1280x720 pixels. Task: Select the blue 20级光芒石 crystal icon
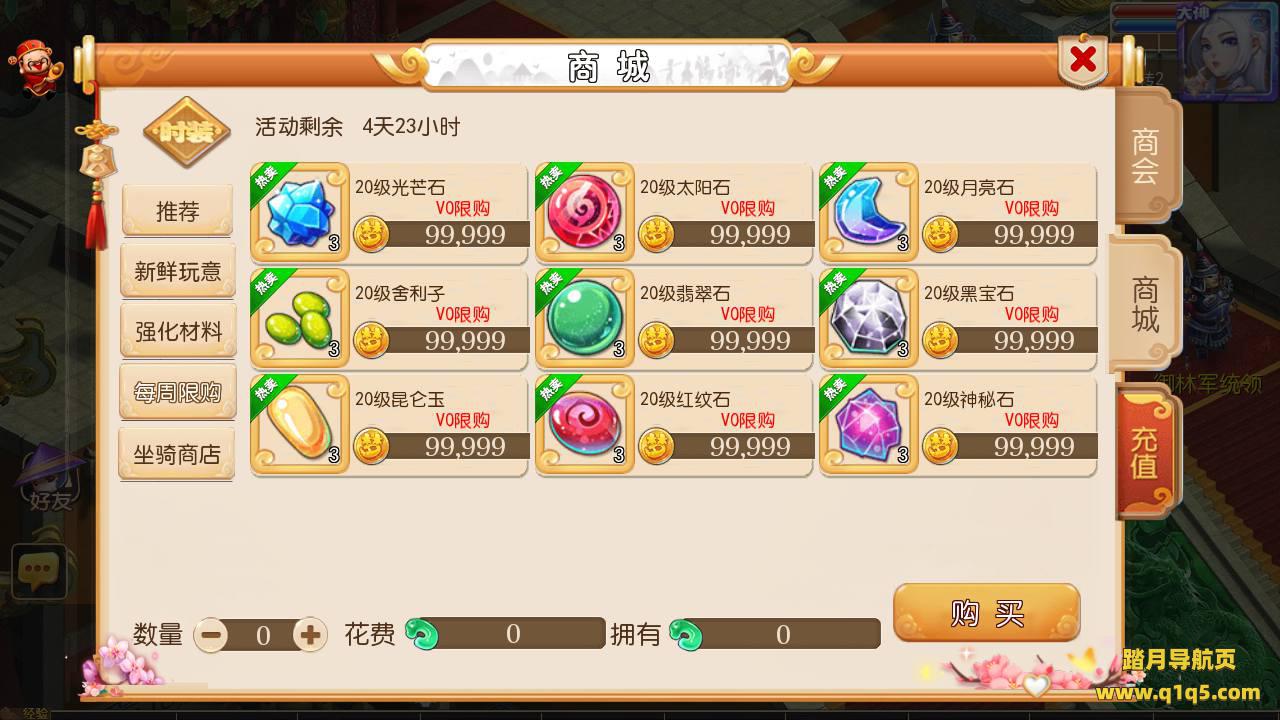coord(299,212)
